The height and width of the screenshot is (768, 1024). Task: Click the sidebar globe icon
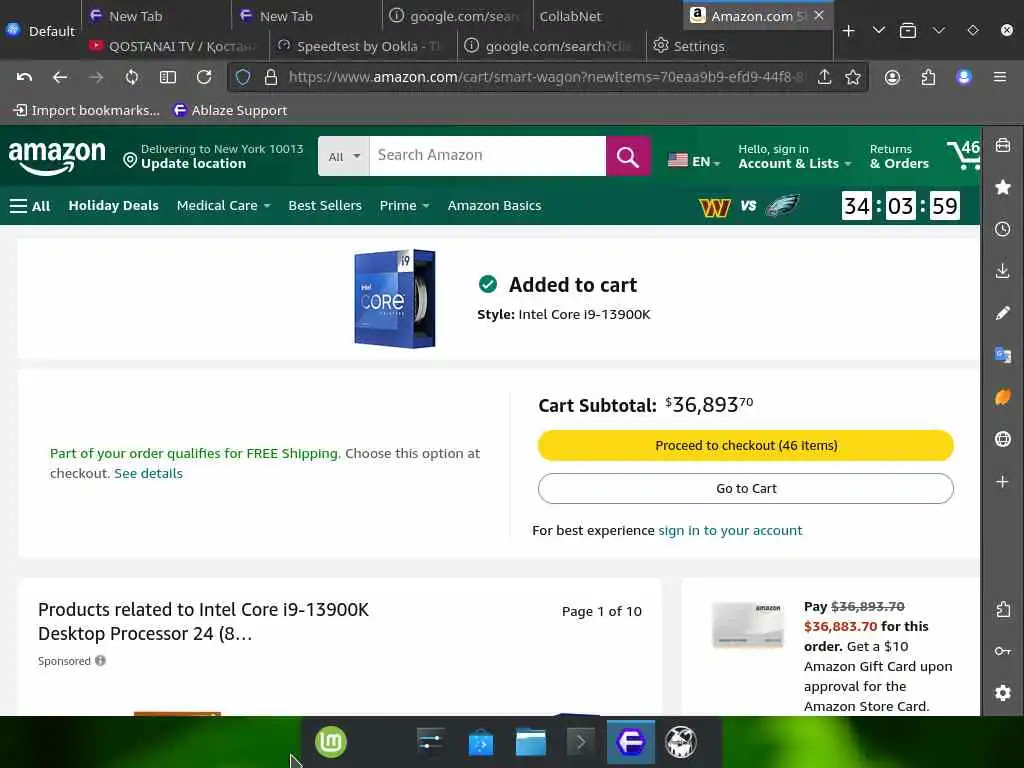(x=1002, y=439)
